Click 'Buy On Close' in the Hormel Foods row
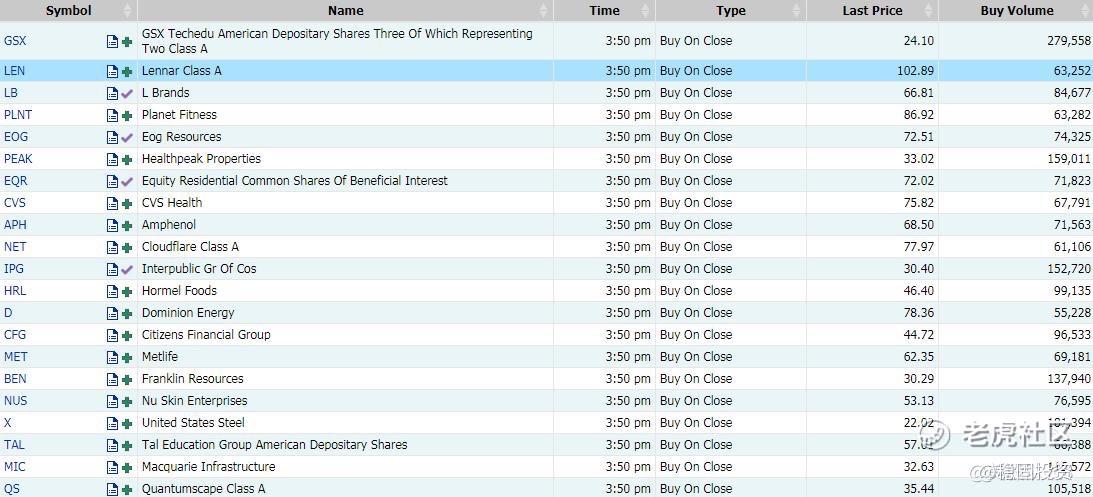Viewport: 1093px width, 497px height. tap(696, 291)
